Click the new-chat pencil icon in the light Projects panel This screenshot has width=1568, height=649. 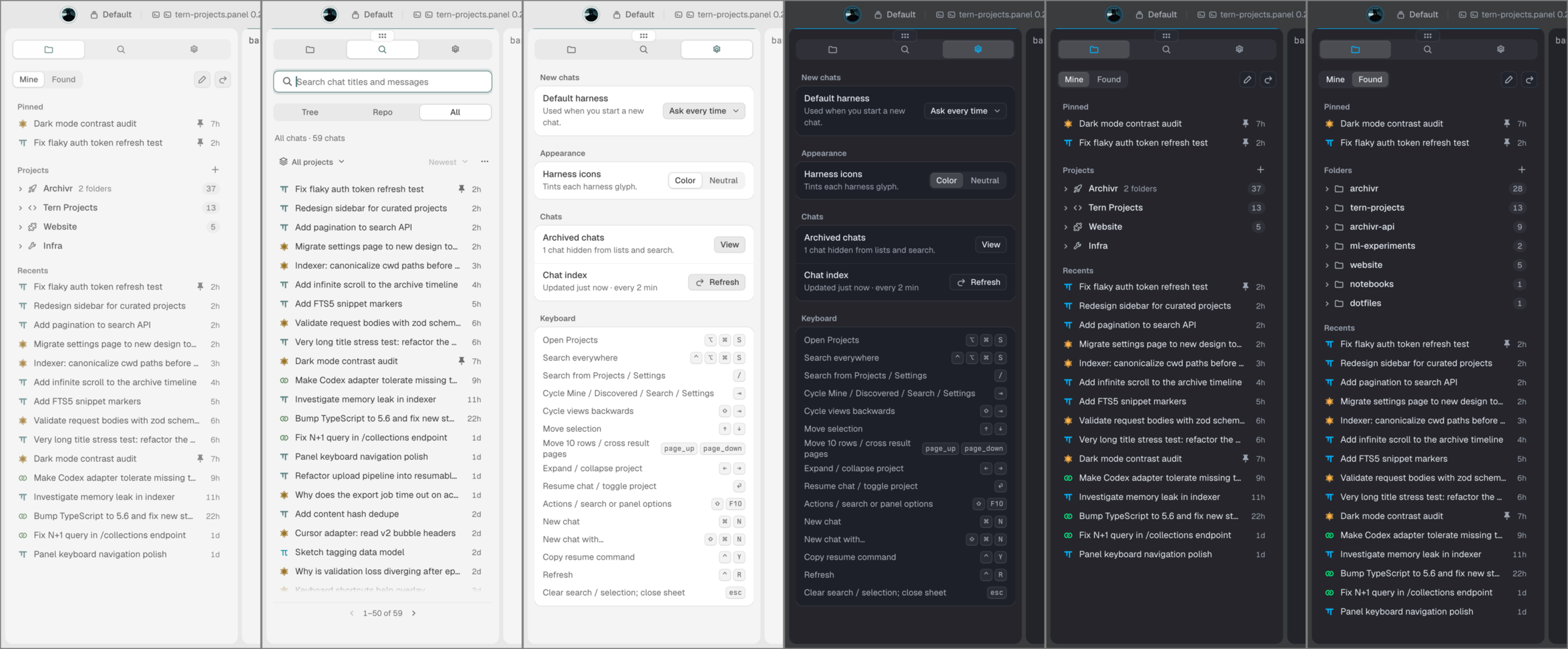point(202,79)
